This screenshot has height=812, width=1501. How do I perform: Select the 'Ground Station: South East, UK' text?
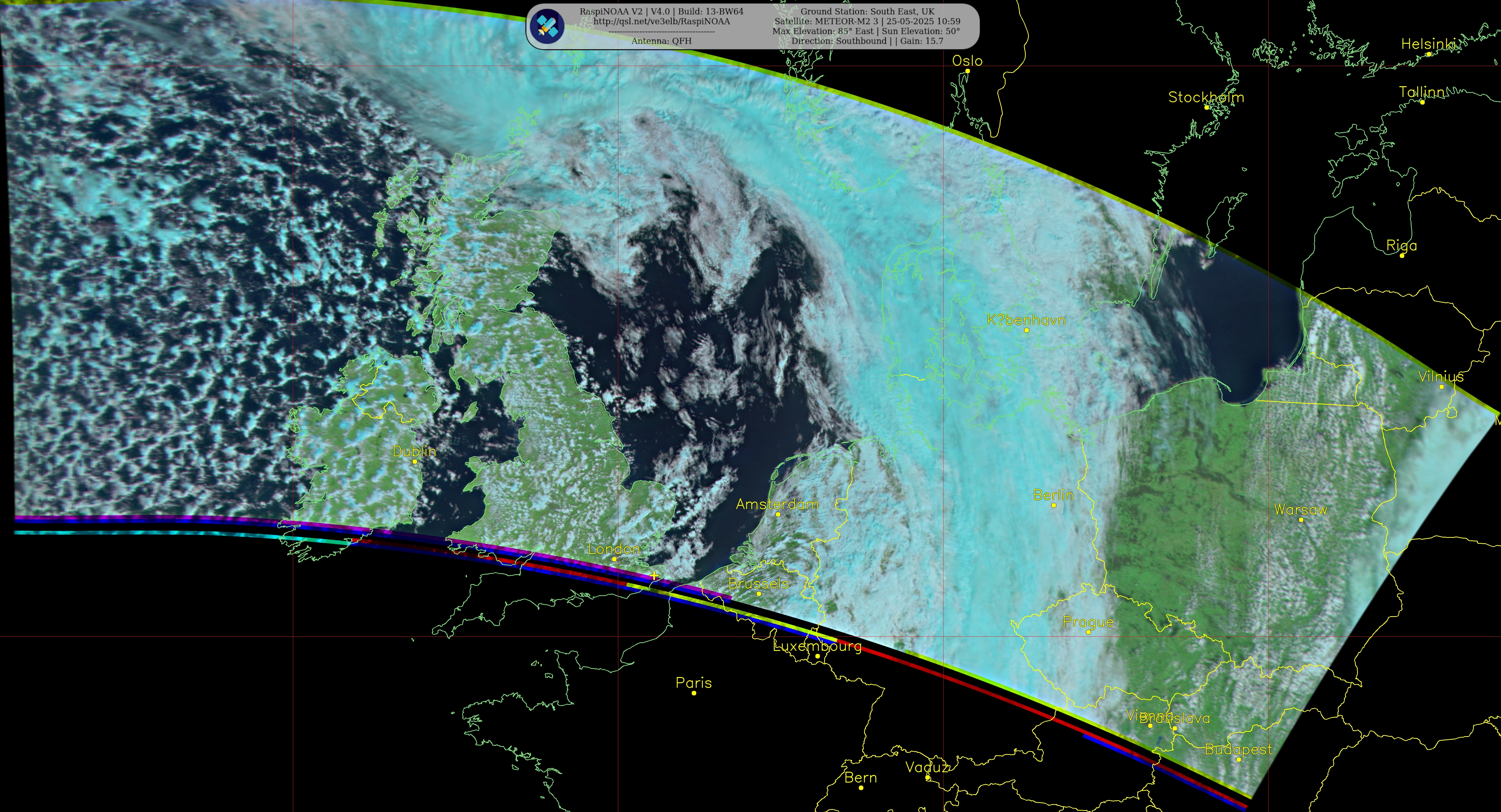point(867,12)
